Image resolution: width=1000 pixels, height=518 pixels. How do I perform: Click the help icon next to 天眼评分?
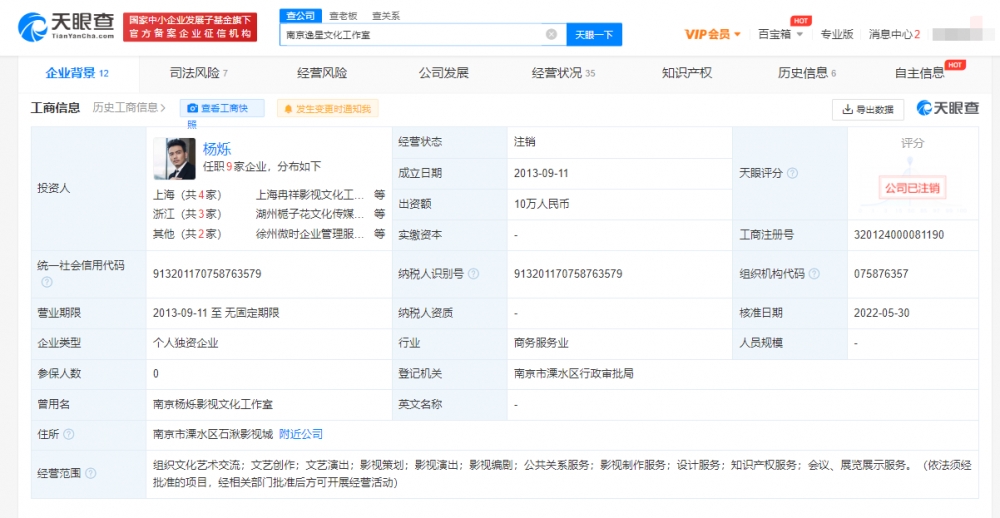[793, 174]
